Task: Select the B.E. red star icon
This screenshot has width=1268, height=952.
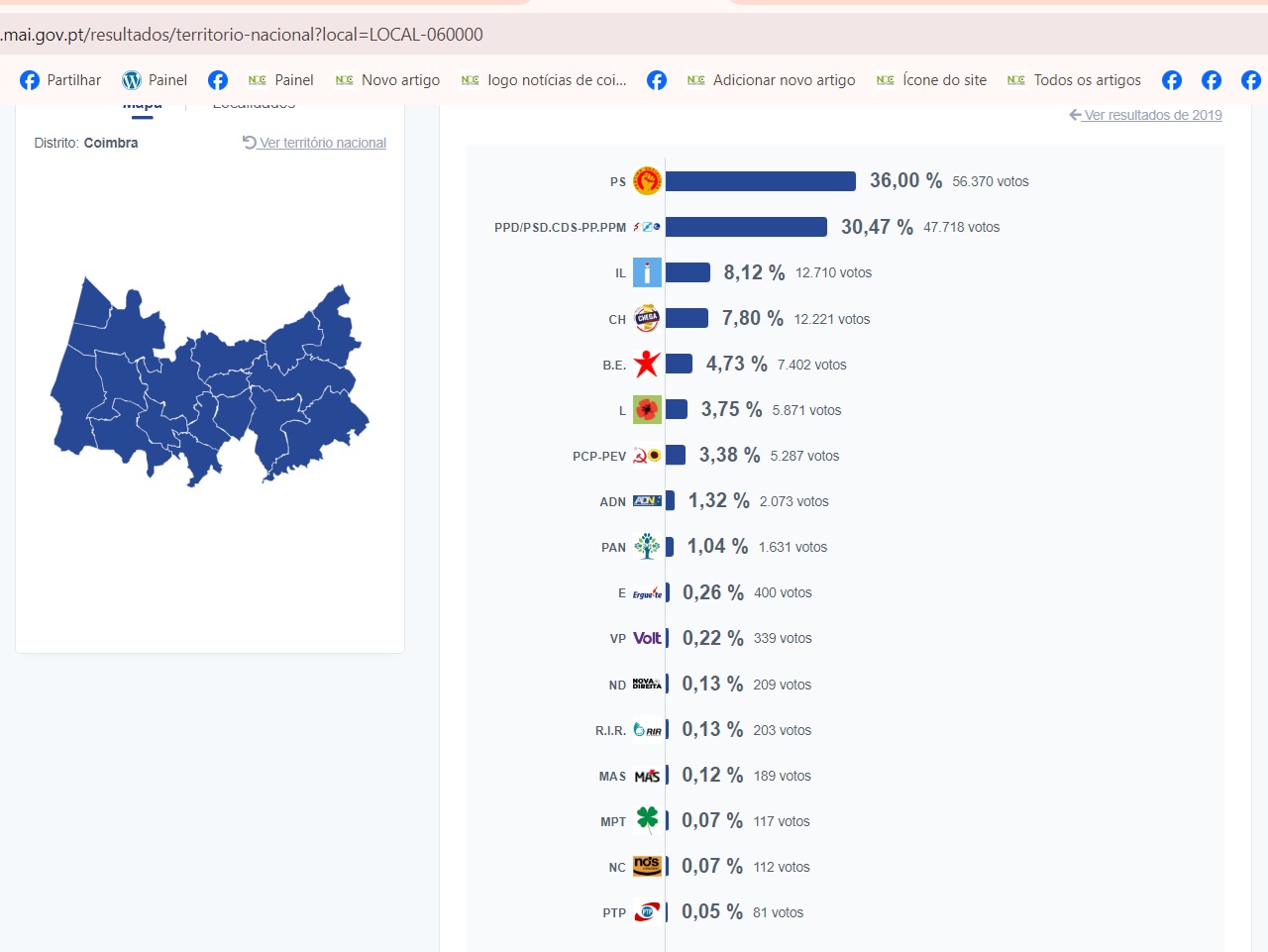Action: [x=647, y=365]
